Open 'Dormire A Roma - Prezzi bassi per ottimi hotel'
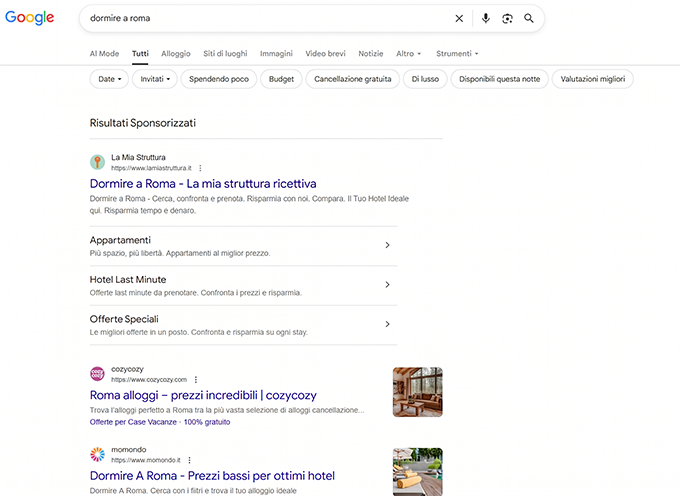The width and height of the screenshot is (680, 496). pyautogui.click(x=212, y=476)
